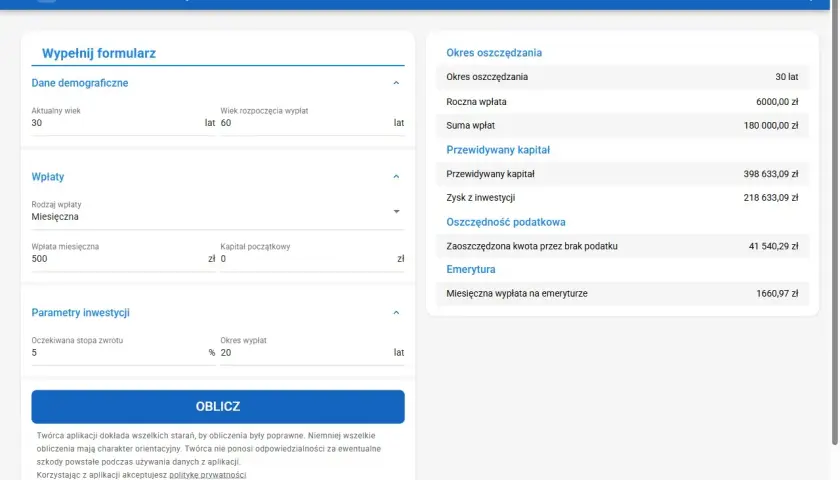Select the Przewidywany kapitał 398 633,09 zł row
Image resolution: width=840 pixels, height=480 pixels.
[622, 174]
